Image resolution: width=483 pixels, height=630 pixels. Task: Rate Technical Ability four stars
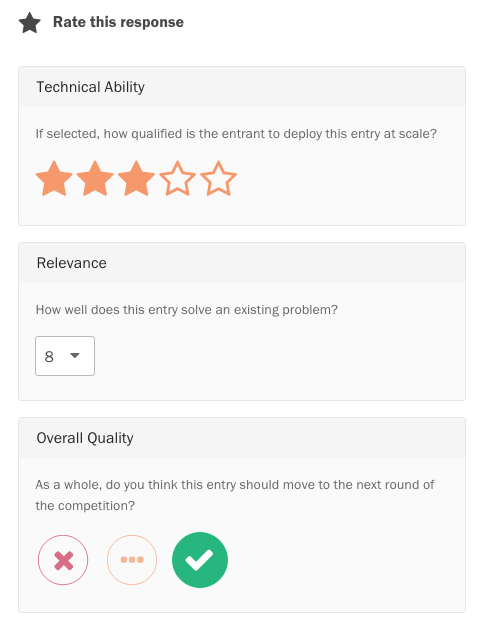click(x=177, y=179)
